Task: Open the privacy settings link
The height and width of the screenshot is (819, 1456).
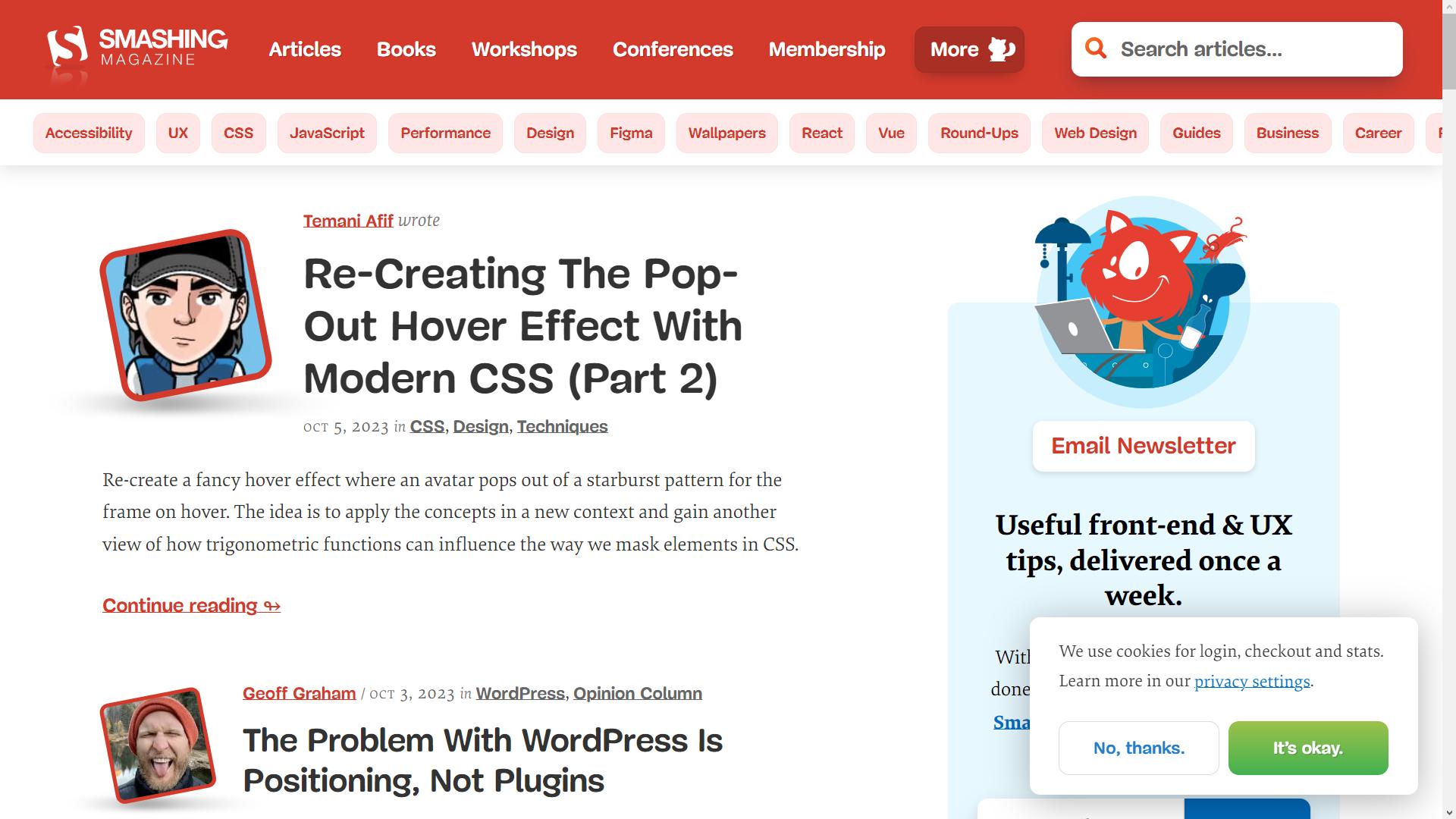Action: click(1252, 681)
